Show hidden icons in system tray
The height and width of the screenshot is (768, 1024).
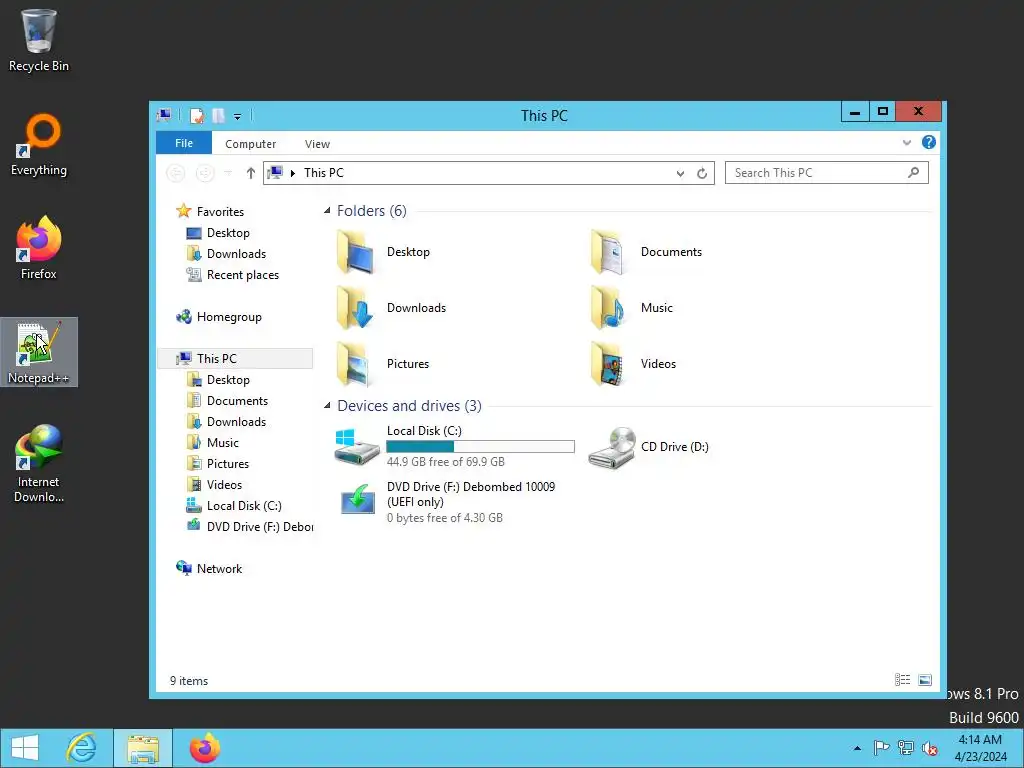857,748
